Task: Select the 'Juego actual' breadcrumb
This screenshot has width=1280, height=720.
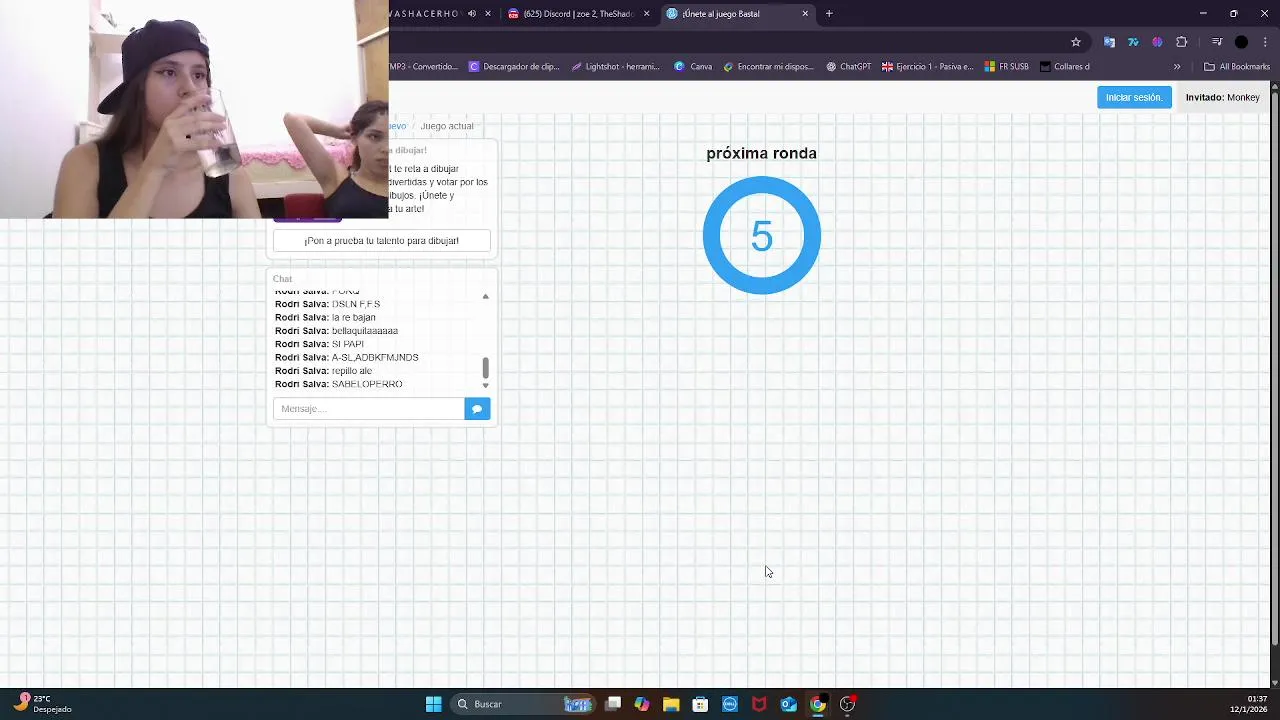Action: pos(446,126)
